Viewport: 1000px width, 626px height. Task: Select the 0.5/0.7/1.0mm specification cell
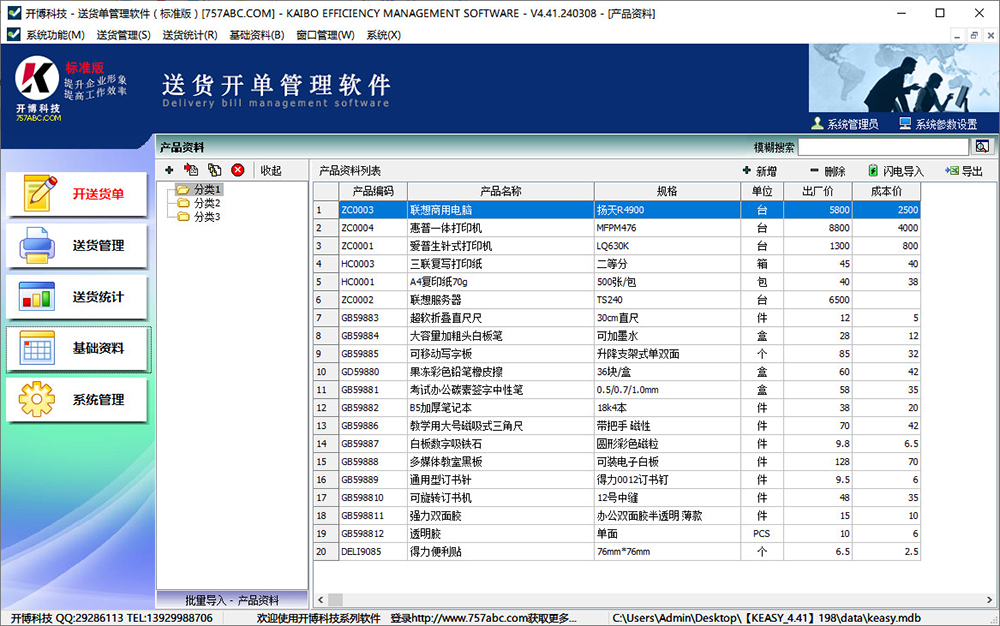tap(667, 389)
